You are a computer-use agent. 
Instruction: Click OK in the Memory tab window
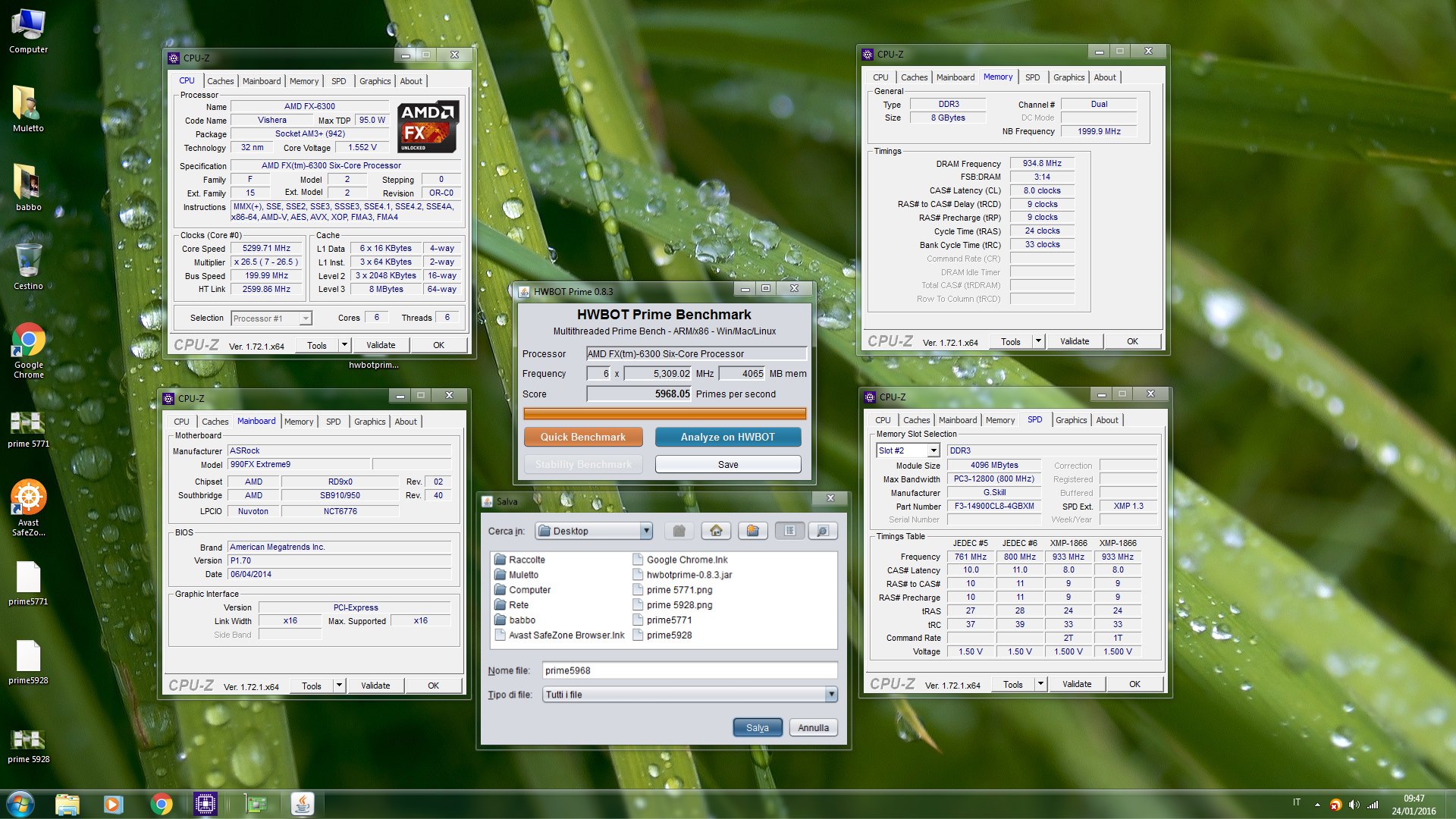click(x=1131, y=341)
